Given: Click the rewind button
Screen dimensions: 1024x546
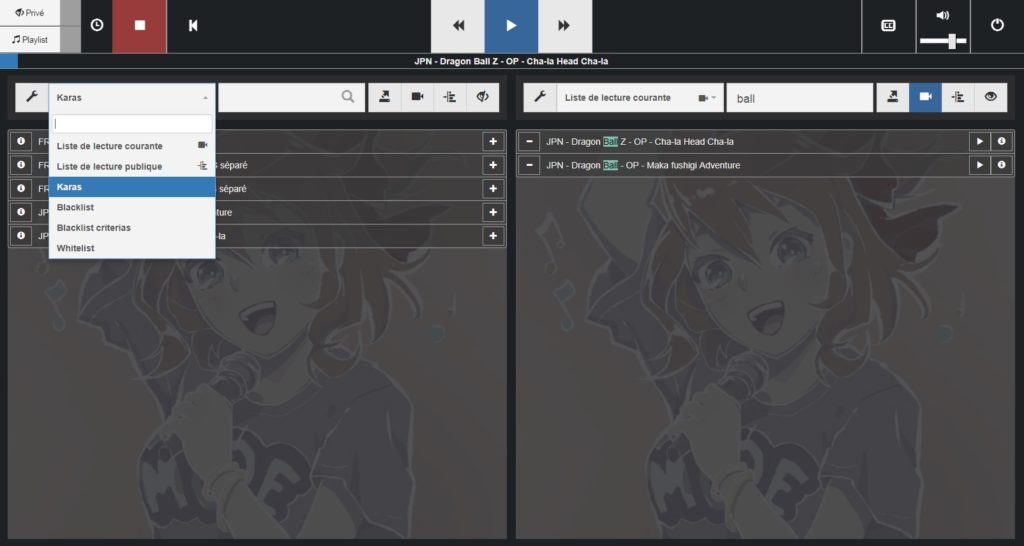Looking at the screenshot, I should 458,25.
